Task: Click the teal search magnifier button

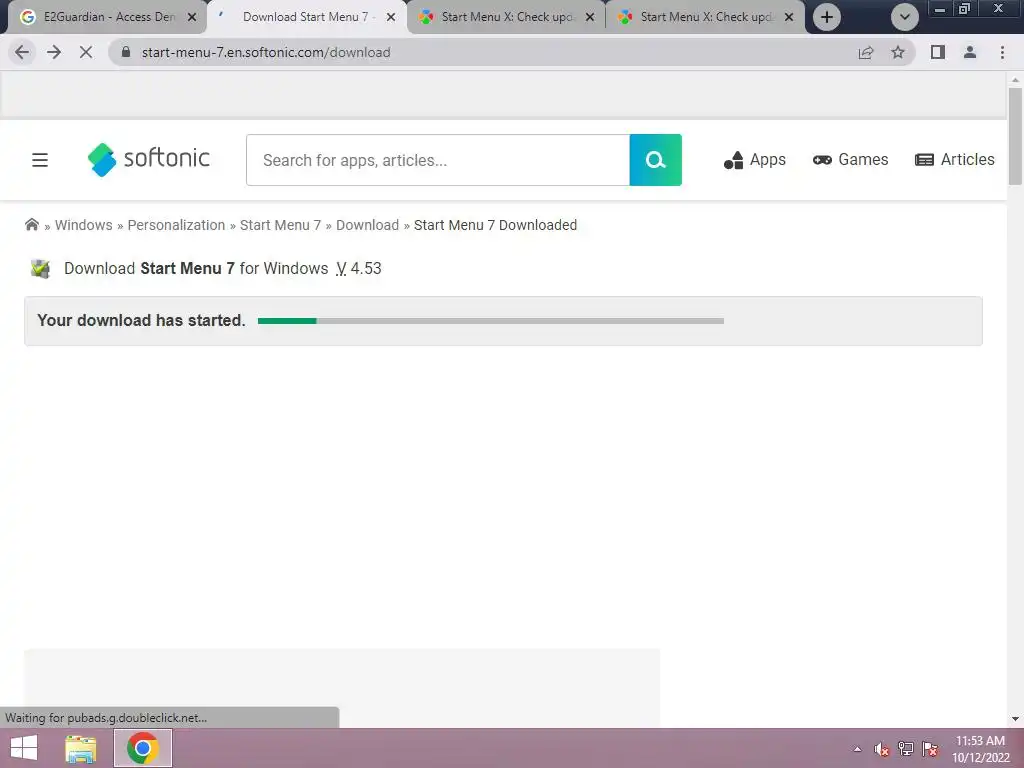Action: (656, 160)
